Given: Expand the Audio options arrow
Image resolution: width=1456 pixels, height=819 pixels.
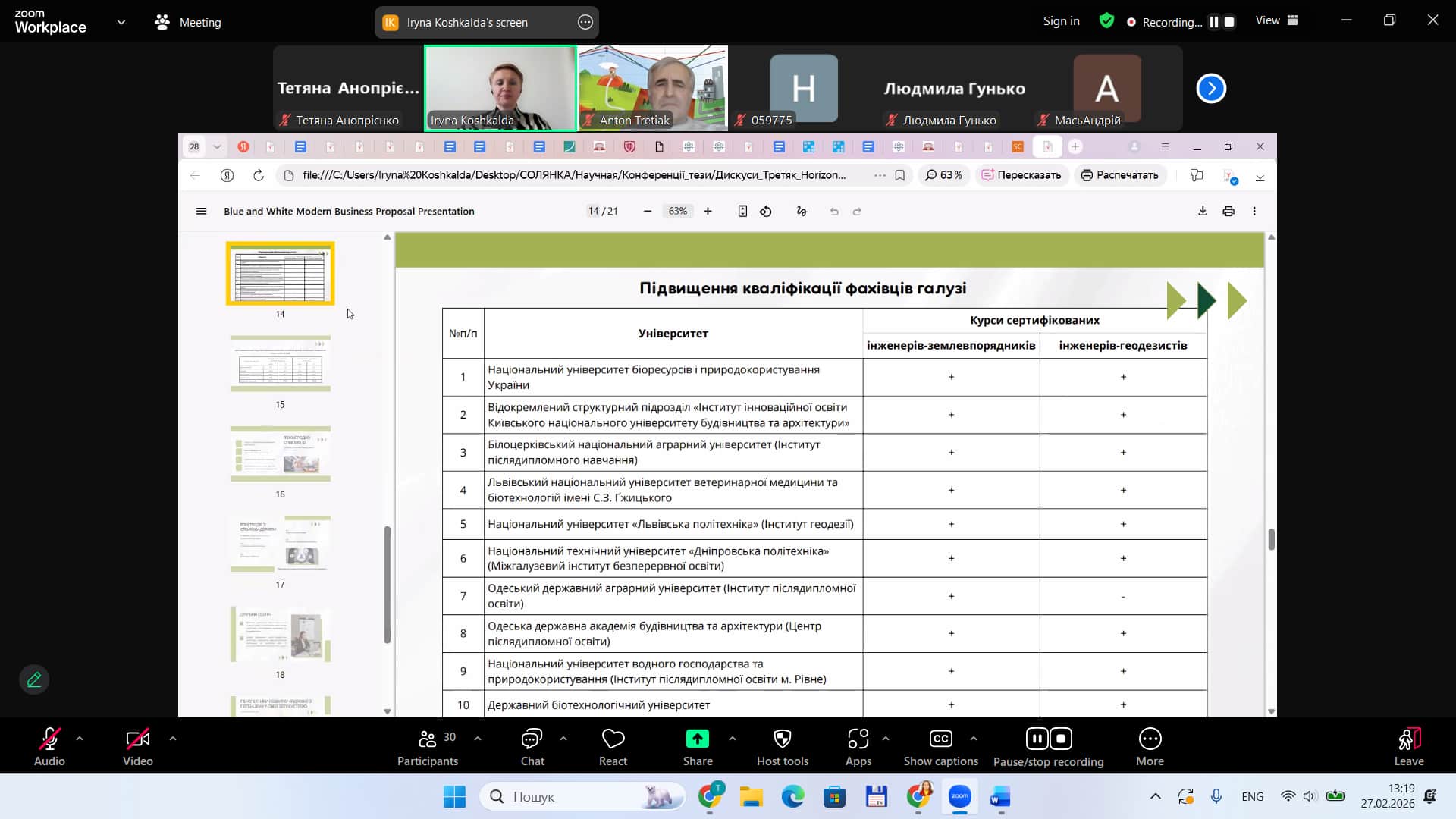Looking at the screenshot, I should [x=80, y=738].
